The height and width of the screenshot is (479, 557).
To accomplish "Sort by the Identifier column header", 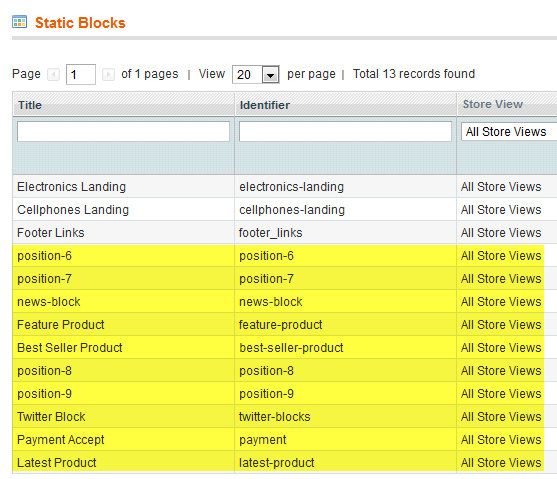I will (265, 105).
